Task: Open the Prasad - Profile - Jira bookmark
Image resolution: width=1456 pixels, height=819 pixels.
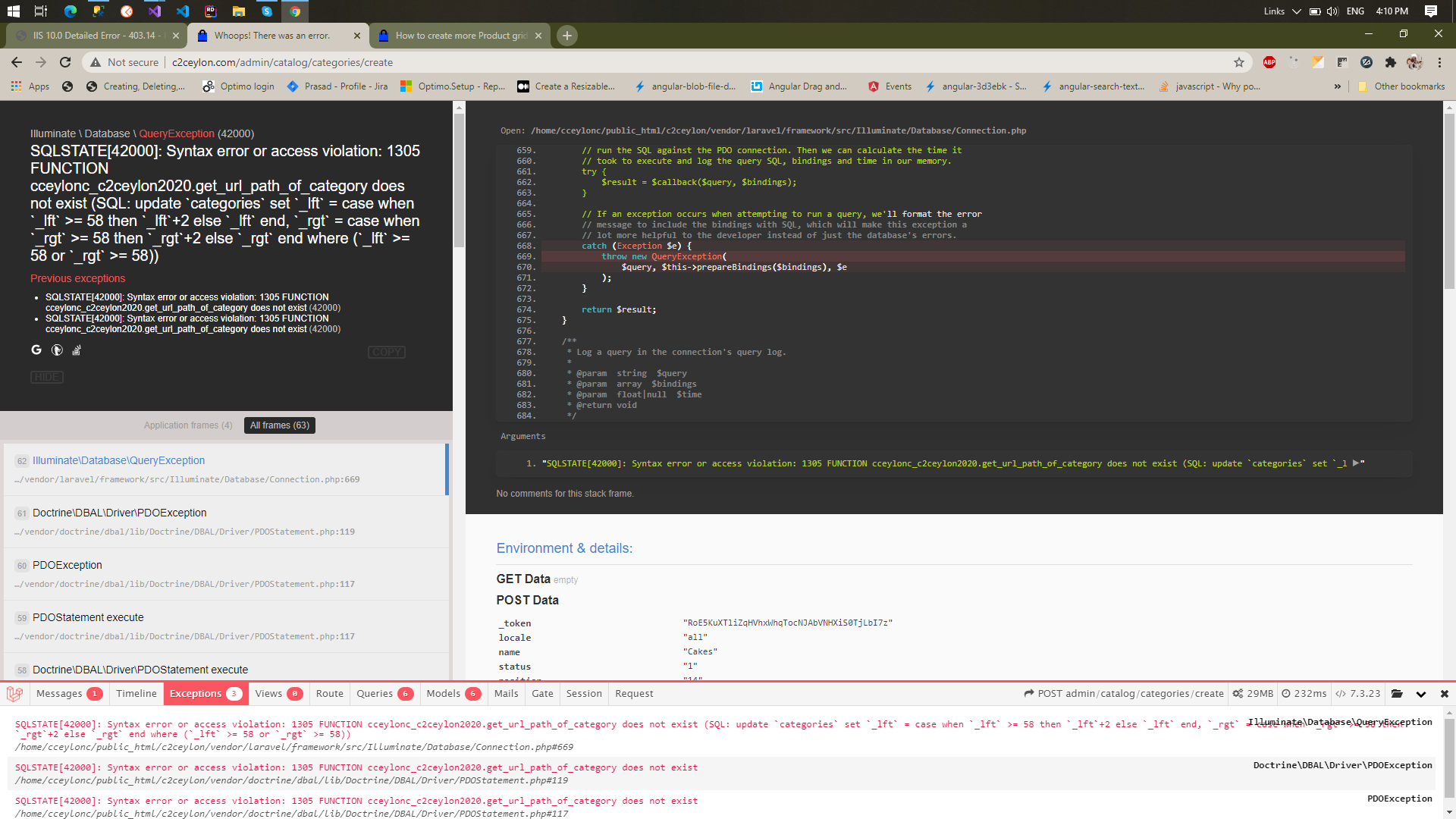Action: point(338,86)
